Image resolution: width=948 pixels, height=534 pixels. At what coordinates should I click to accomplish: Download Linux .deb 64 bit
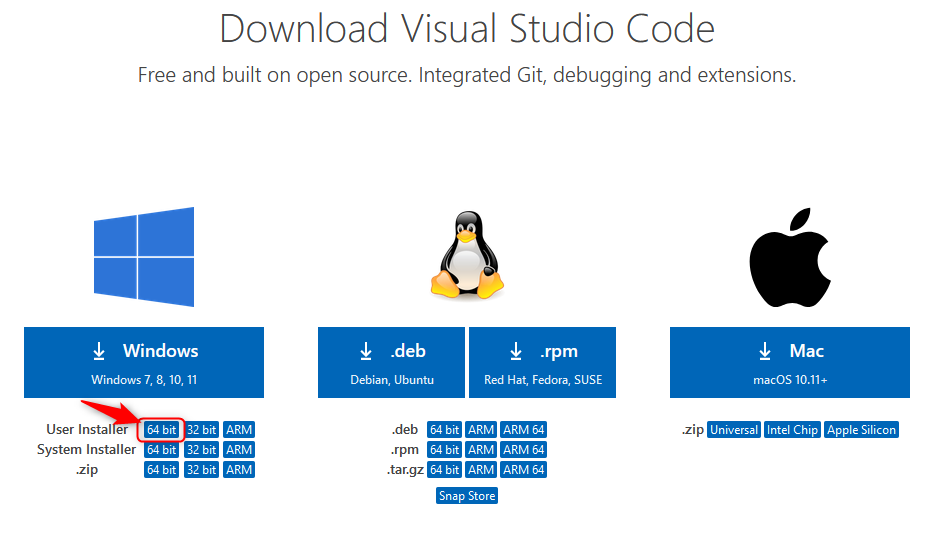[444, 429]
